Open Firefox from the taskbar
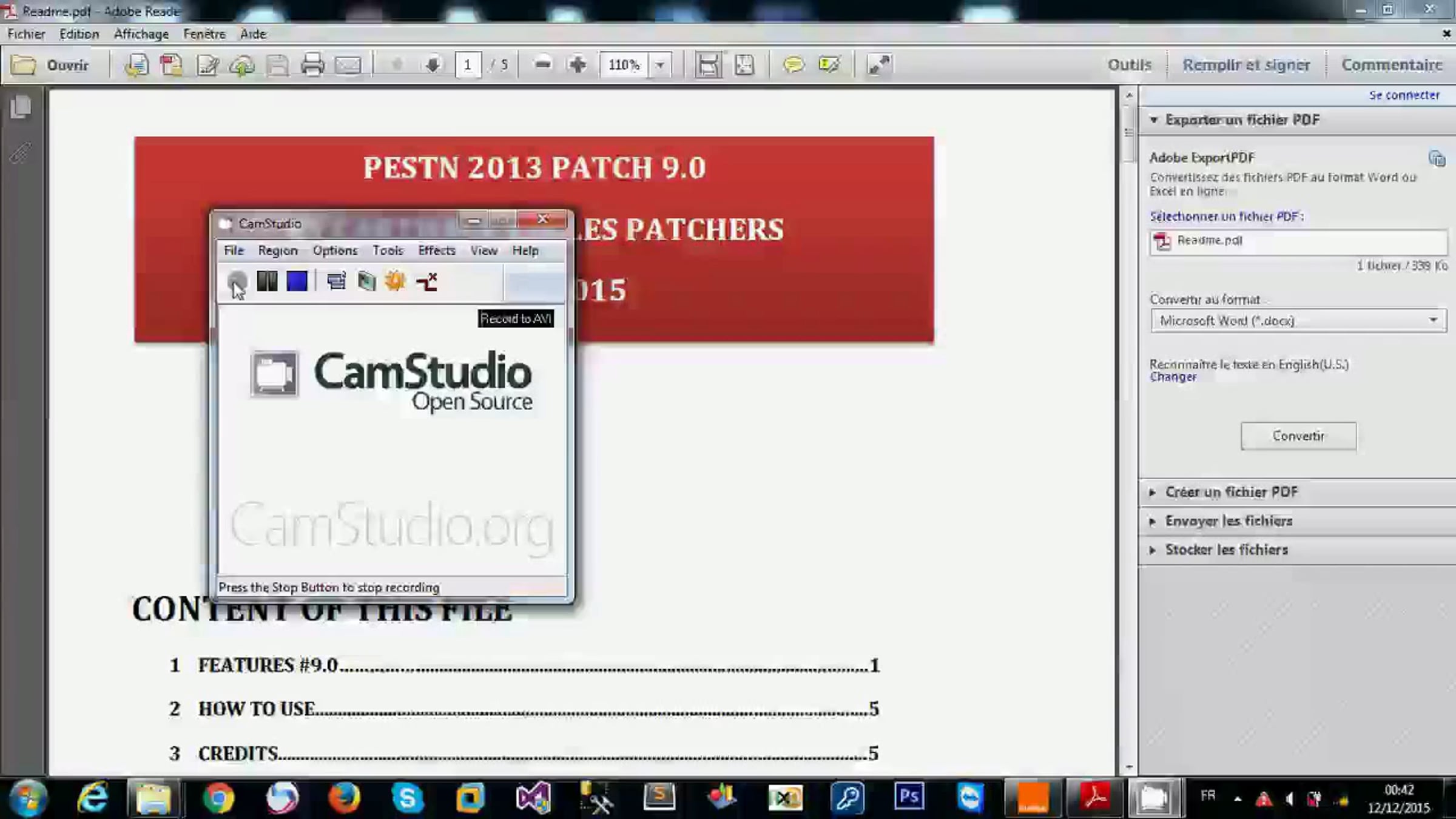 (345, 798)
